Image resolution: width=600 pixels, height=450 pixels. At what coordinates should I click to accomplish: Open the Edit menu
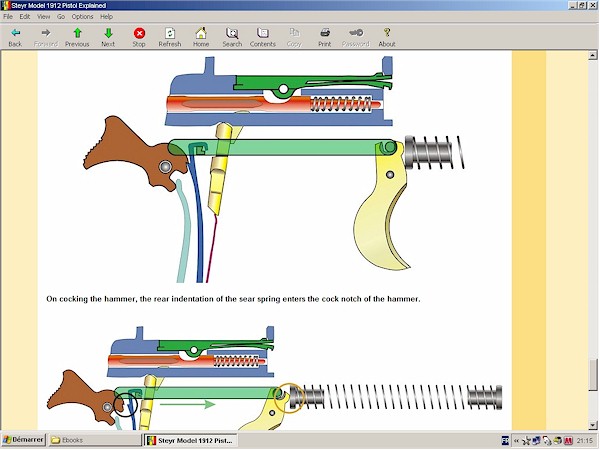tap(25, 16)
